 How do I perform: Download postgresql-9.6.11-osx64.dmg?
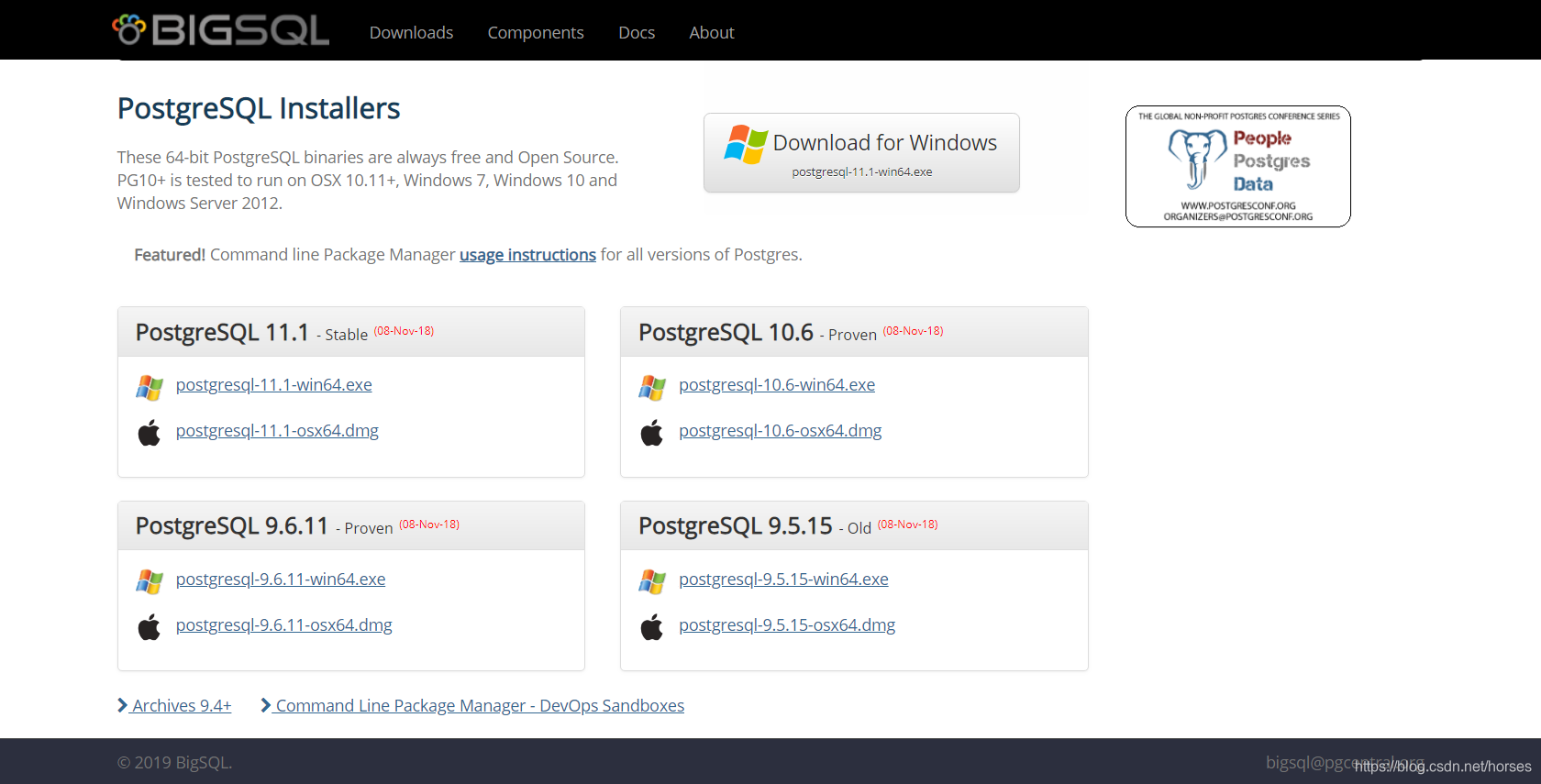pos(284,625)
